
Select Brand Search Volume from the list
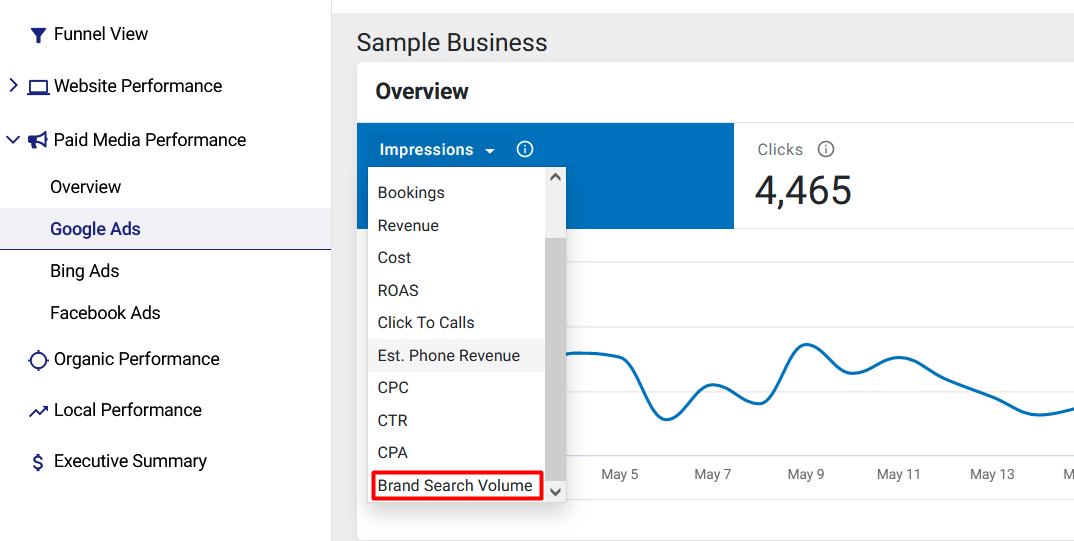coord(456,486)
